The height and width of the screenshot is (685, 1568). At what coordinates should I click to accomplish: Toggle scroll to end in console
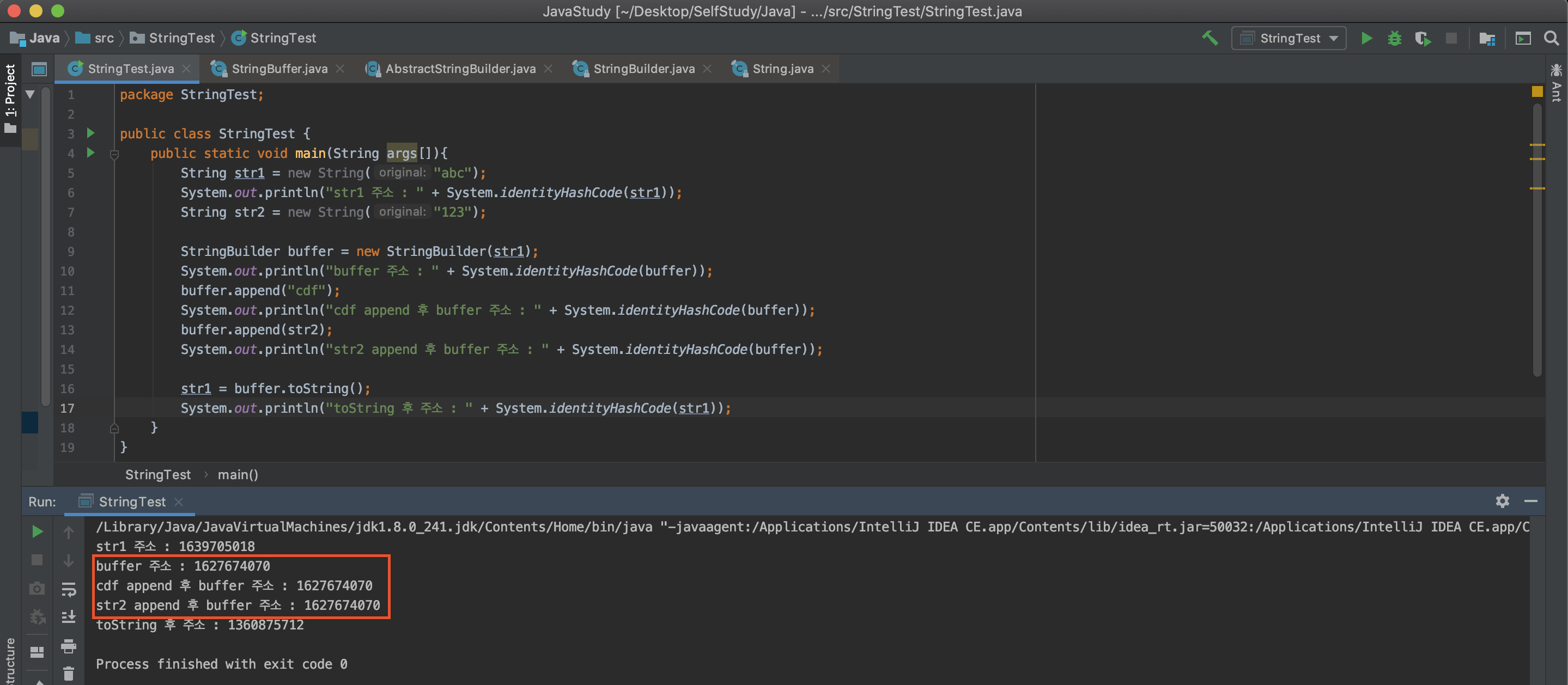click(x=68, y=617)
